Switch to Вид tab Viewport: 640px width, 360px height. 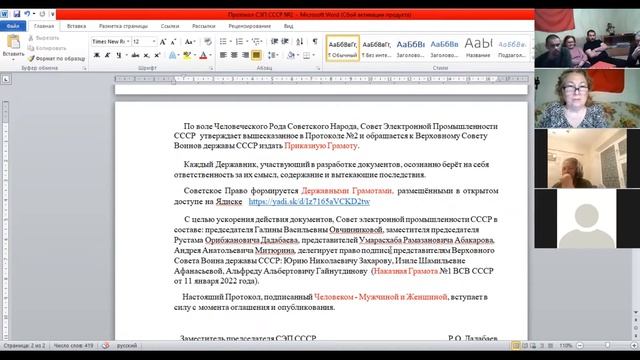click(288, 26)
